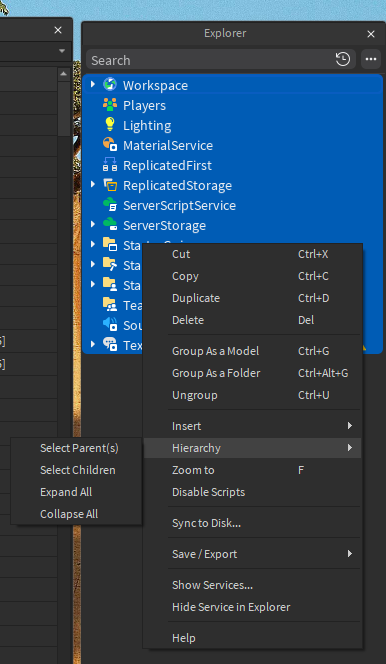Click the left panel scrollbar up arrow
Screen dimensions: 386x664
pyautogui.click(x=64, y=74)
